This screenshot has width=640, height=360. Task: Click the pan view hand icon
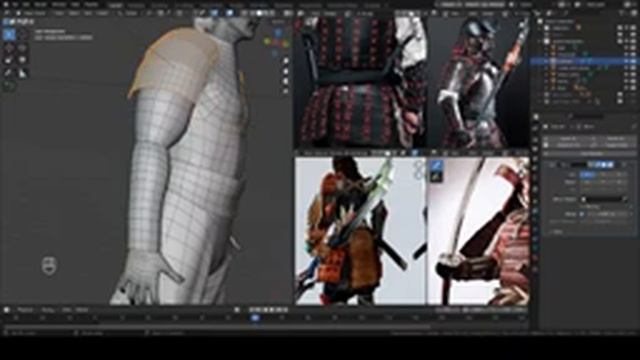click(x=286, y=71)
